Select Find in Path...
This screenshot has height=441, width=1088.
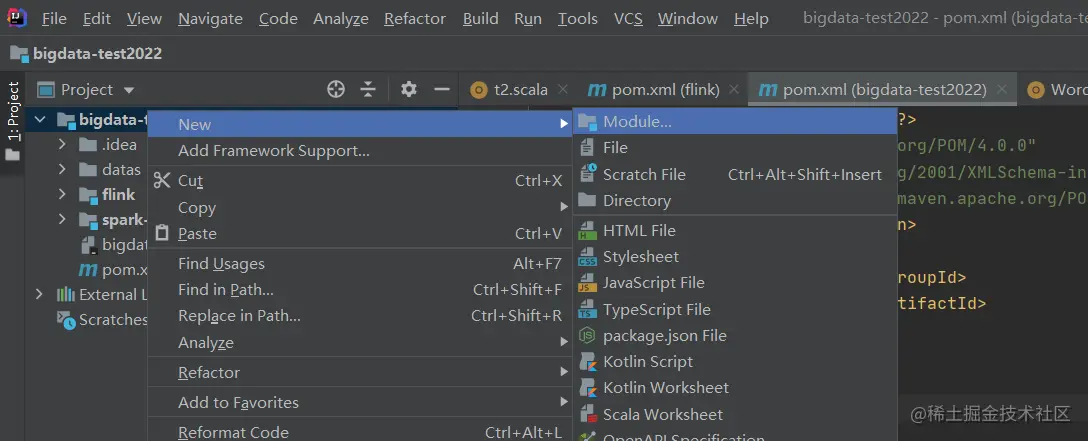tap(360, 290)
